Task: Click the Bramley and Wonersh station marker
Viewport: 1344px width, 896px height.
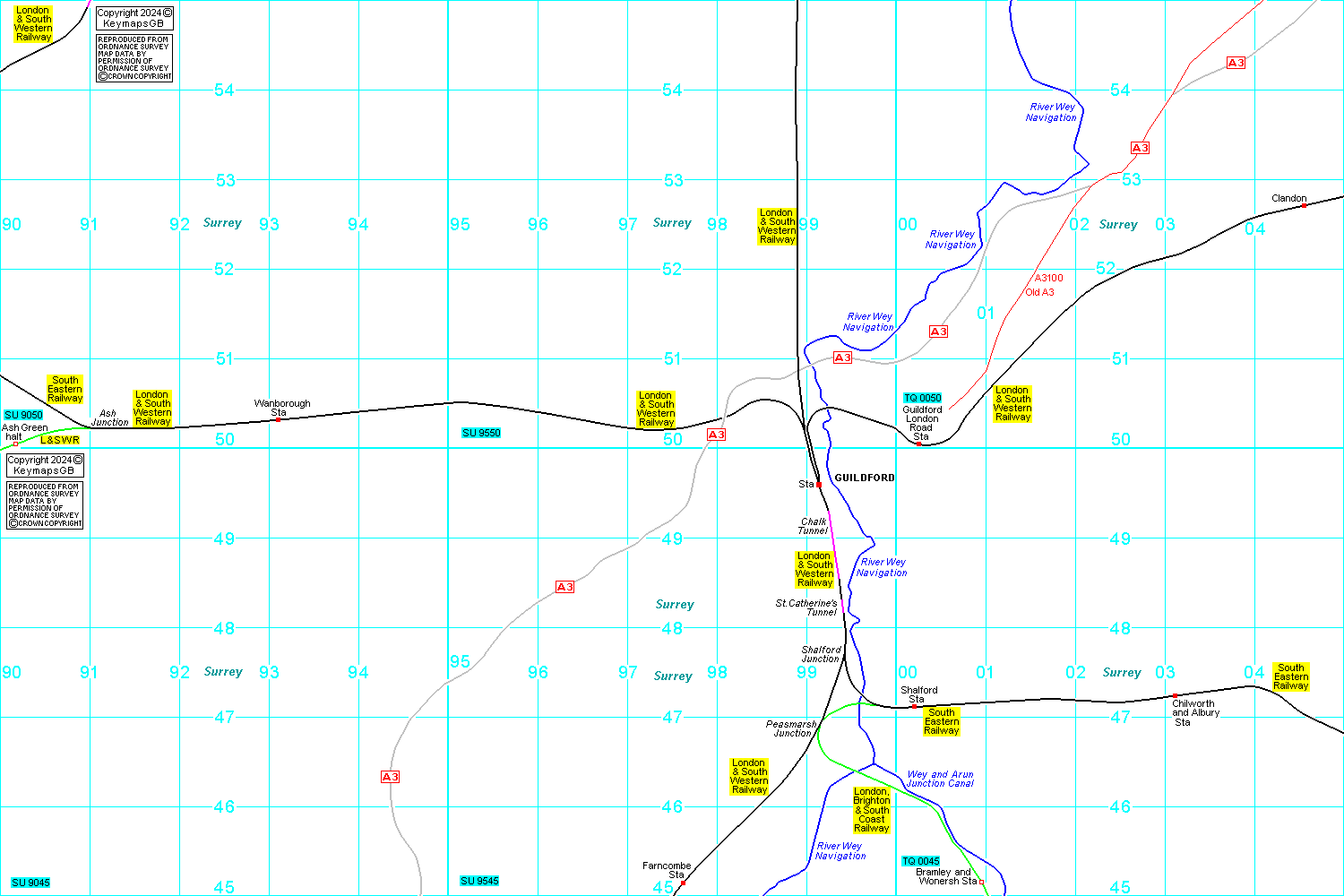Action: coord(982,882)
